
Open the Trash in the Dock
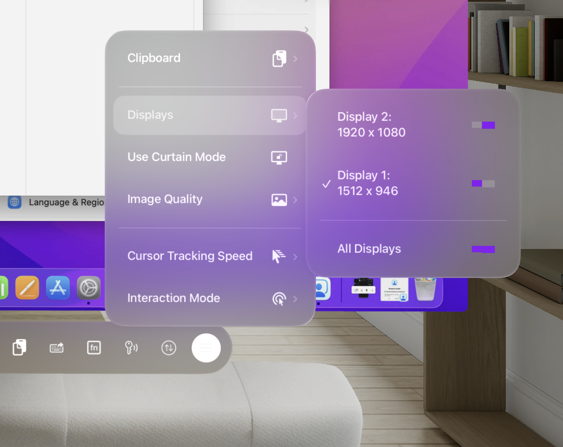point(425,289)
